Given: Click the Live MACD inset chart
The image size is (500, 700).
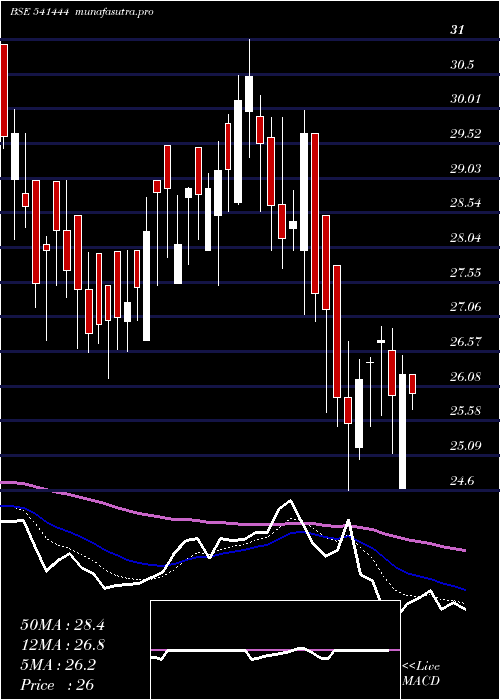Looking at the screenshot, I should tap(275, 650).
